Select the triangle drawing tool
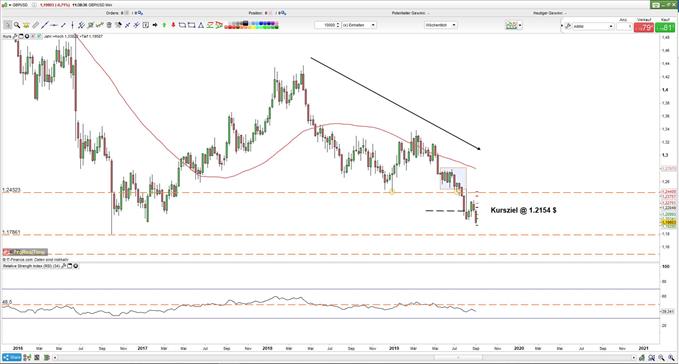Image resolution: width=679 pixels, height=364 pixels. coord(200,25)
